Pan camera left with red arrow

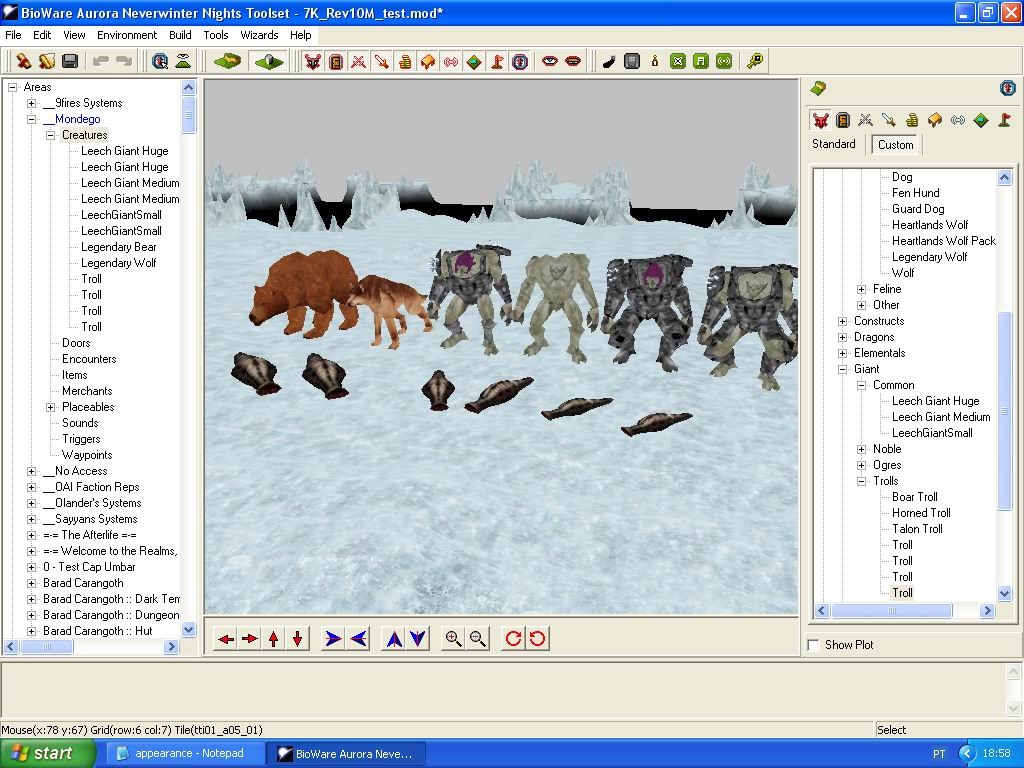click(x=226, y=638)
